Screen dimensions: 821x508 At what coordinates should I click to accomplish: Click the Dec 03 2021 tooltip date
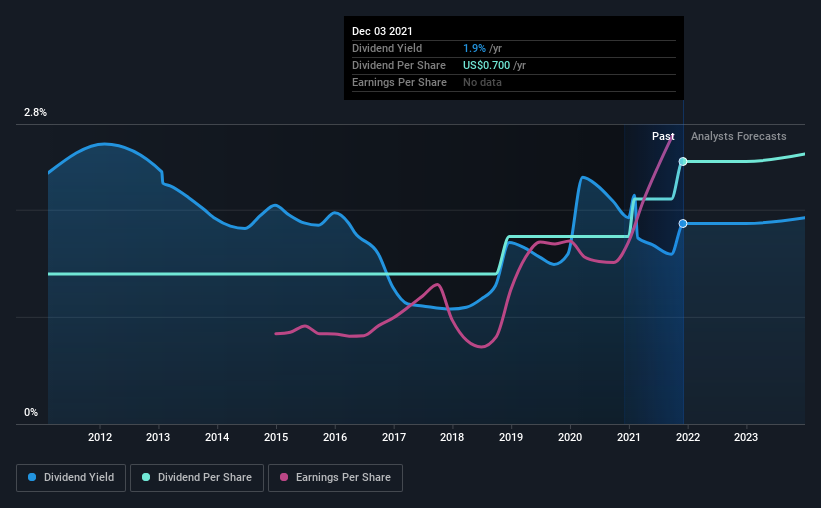click(382, 31)
